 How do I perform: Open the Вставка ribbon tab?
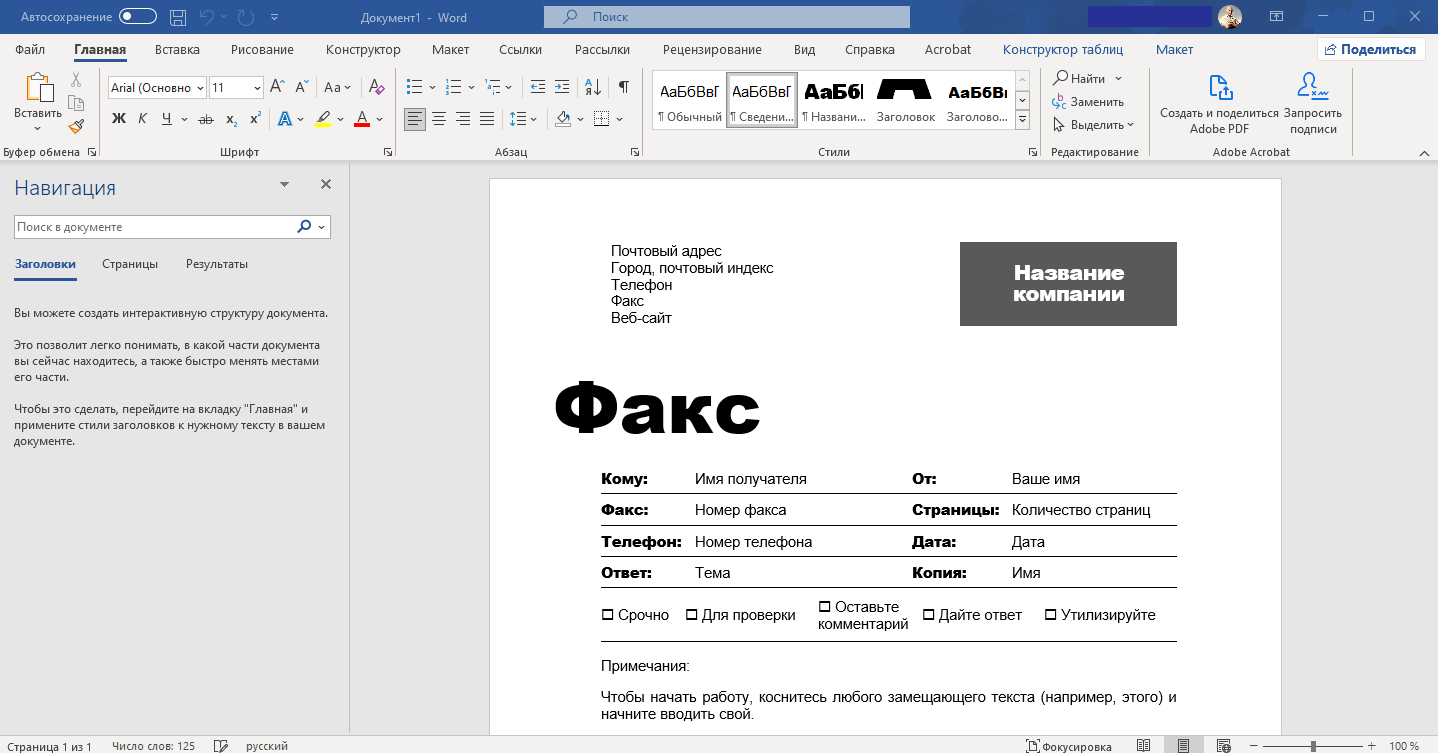pyautogui.click(x=177, y=50)
